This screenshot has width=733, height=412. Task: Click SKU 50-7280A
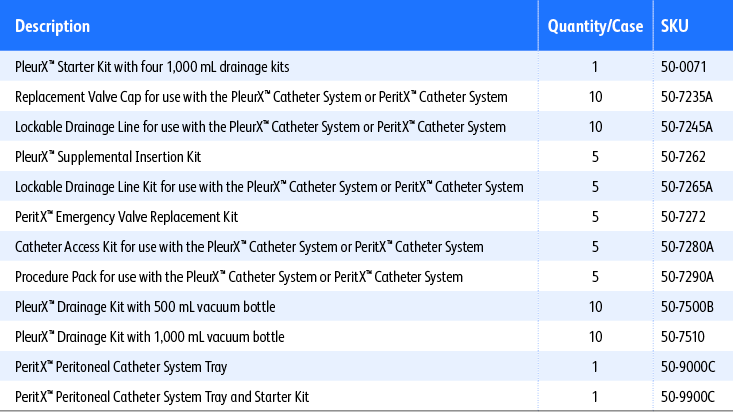tap(686, 247)
